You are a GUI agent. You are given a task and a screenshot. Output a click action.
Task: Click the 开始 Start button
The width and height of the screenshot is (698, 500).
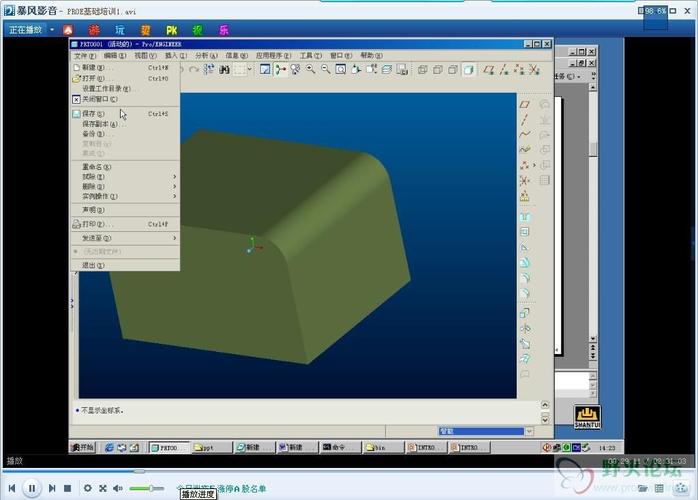coord(83,447)
